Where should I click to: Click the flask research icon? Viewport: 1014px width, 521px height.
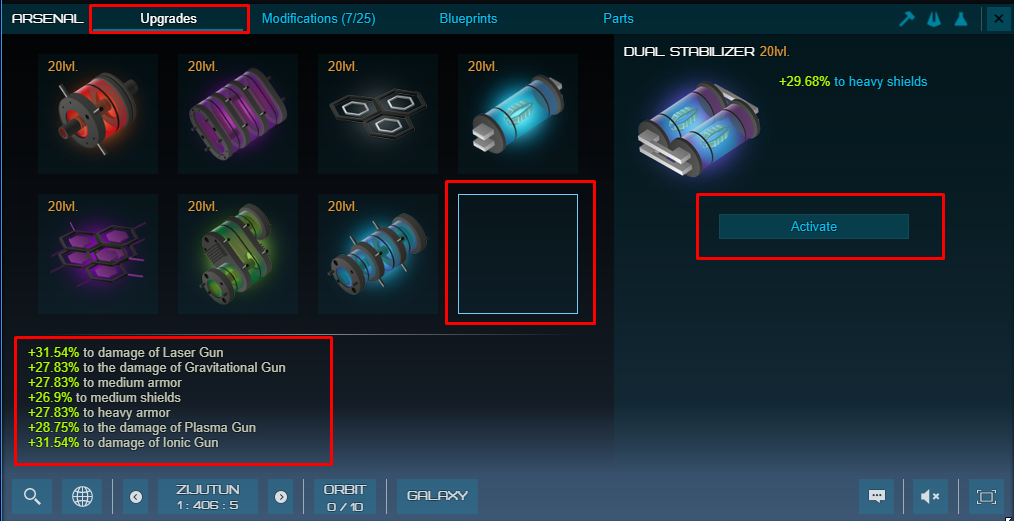tap(961, 19)
